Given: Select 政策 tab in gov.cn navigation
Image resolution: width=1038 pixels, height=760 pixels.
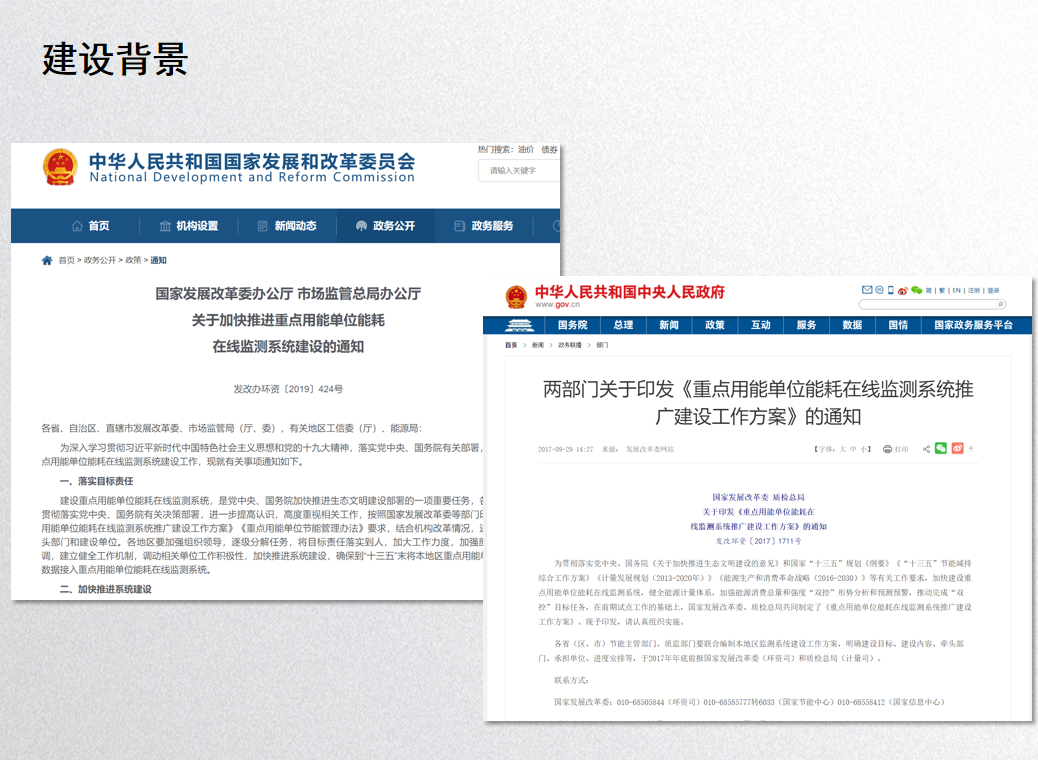Looking at the screenshot, I should coord(714,325).
